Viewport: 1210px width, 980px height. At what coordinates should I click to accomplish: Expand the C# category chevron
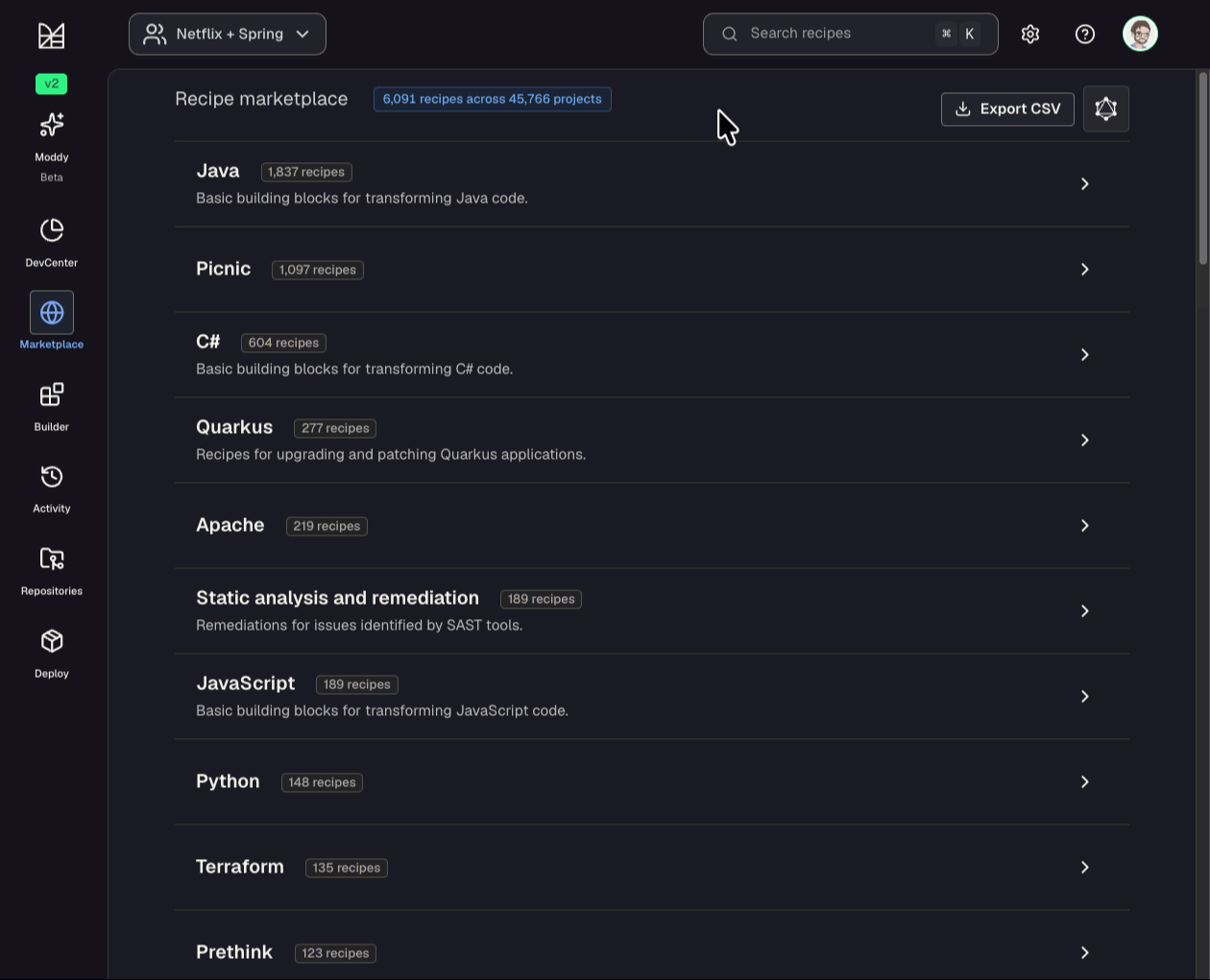(1085, 354)
